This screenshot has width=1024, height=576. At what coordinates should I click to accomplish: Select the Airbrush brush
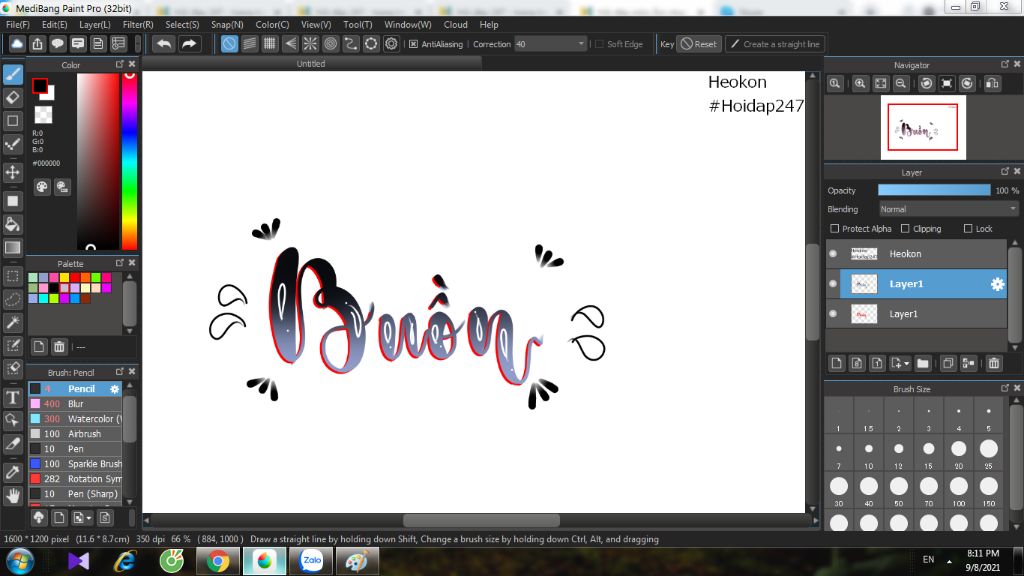coord(75,434)
